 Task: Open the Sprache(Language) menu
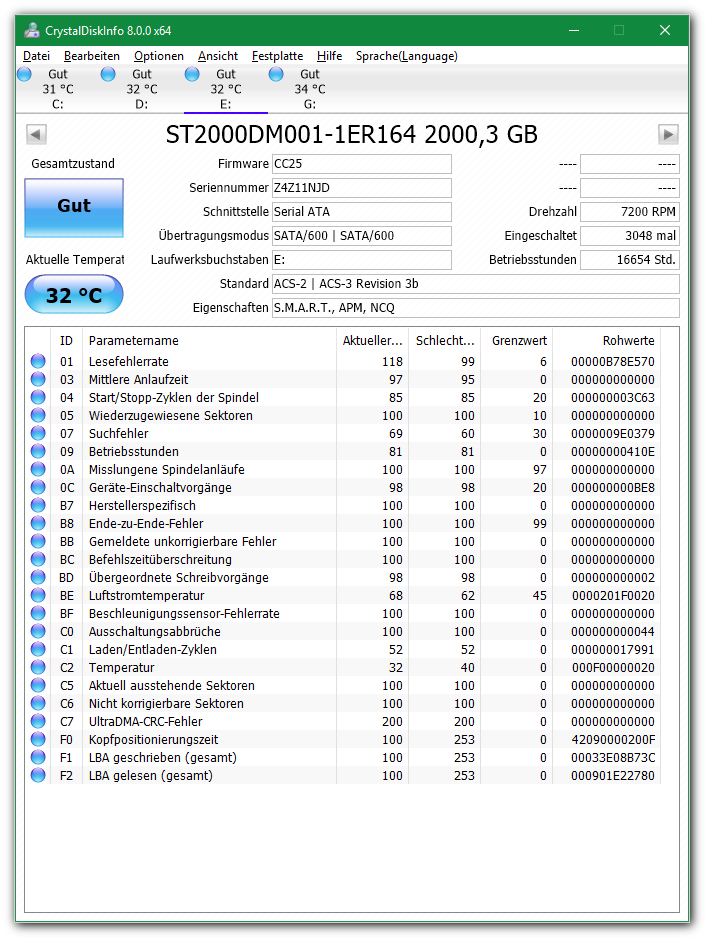pyautogui.click(x=407, y=56)
